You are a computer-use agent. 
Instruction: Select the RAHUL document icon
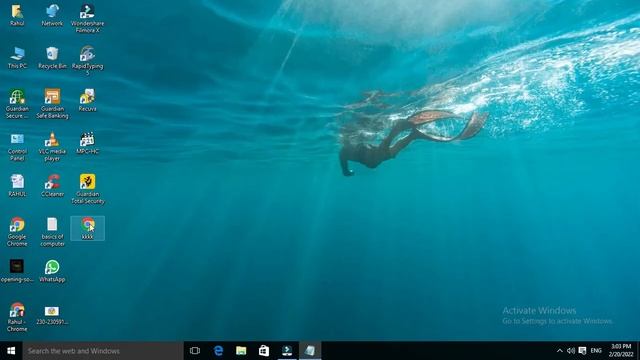click(17, 186)
